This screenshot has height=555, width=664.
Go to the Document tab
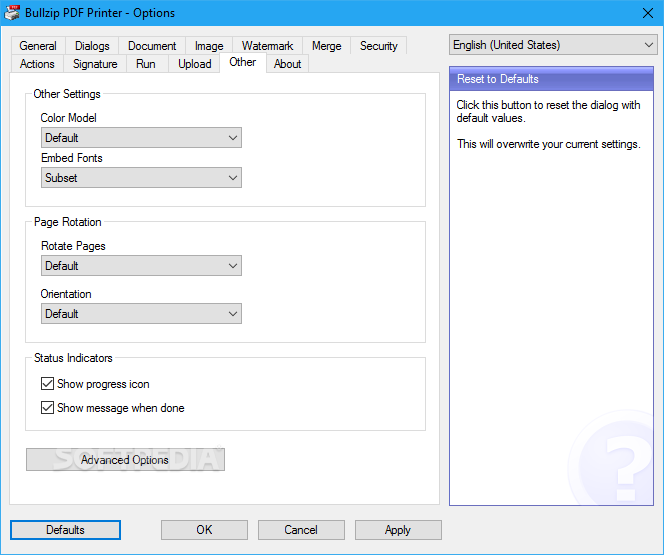click(x=152, y=46)
